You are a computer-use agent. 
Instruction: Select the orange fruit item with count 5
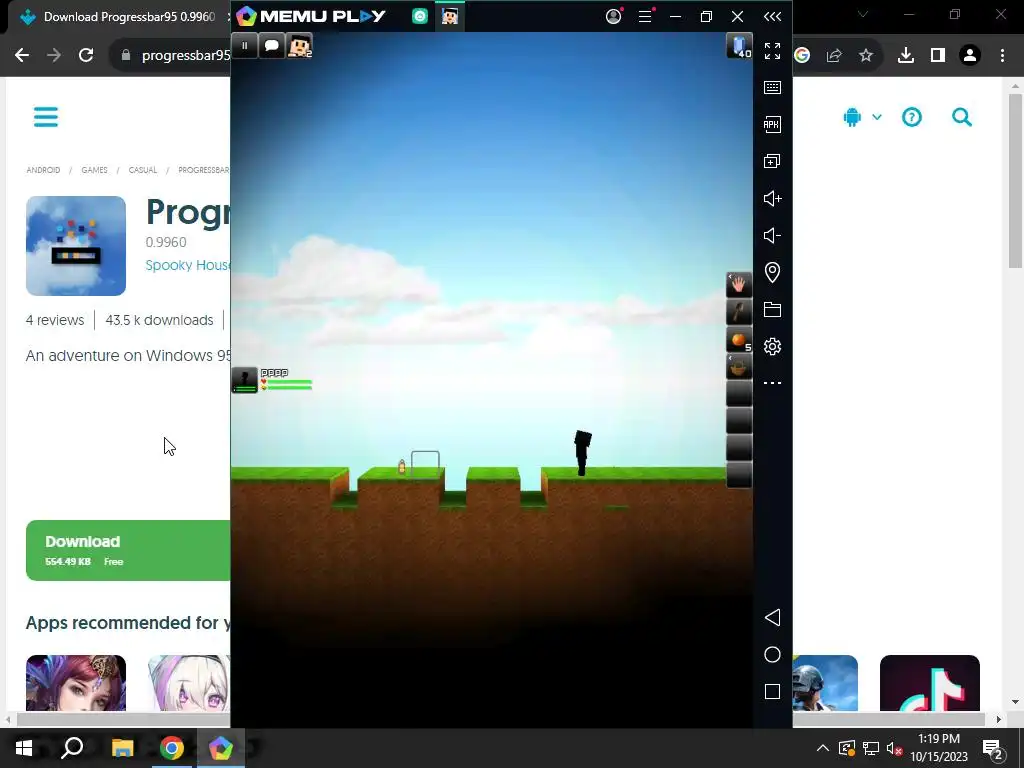(x=739, y=340)
